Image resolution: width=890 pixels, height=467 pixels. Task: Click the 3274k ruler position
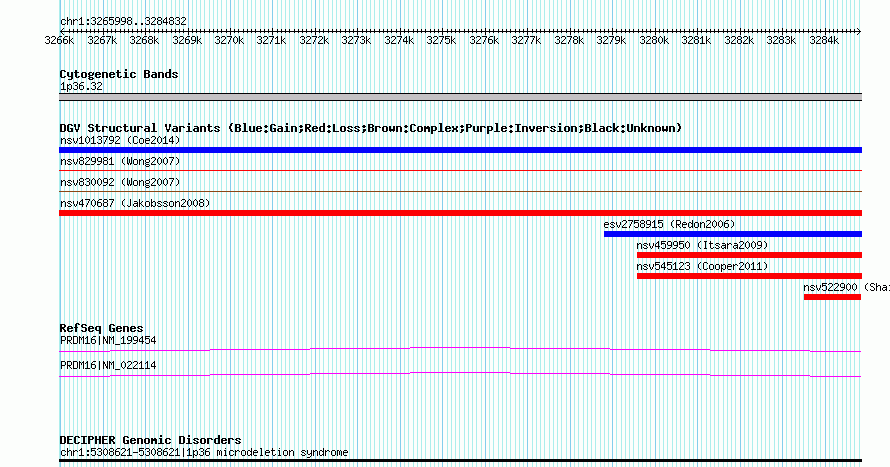pyautogui.click(x=399, y=40)
